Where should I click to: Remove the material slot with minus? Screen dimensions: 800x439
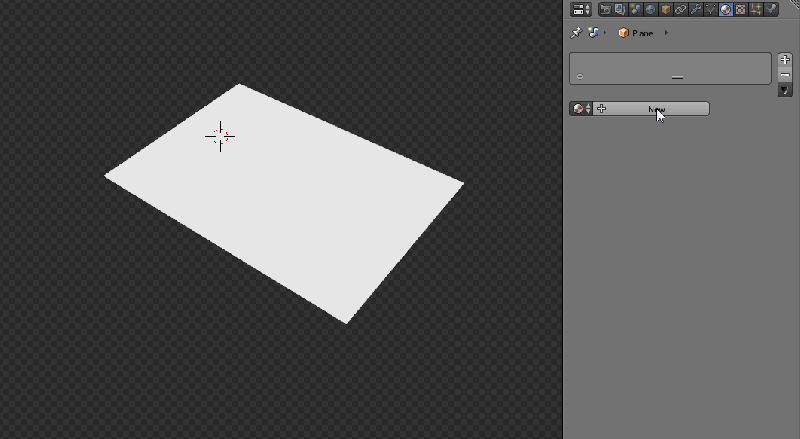tap(785, 75)
